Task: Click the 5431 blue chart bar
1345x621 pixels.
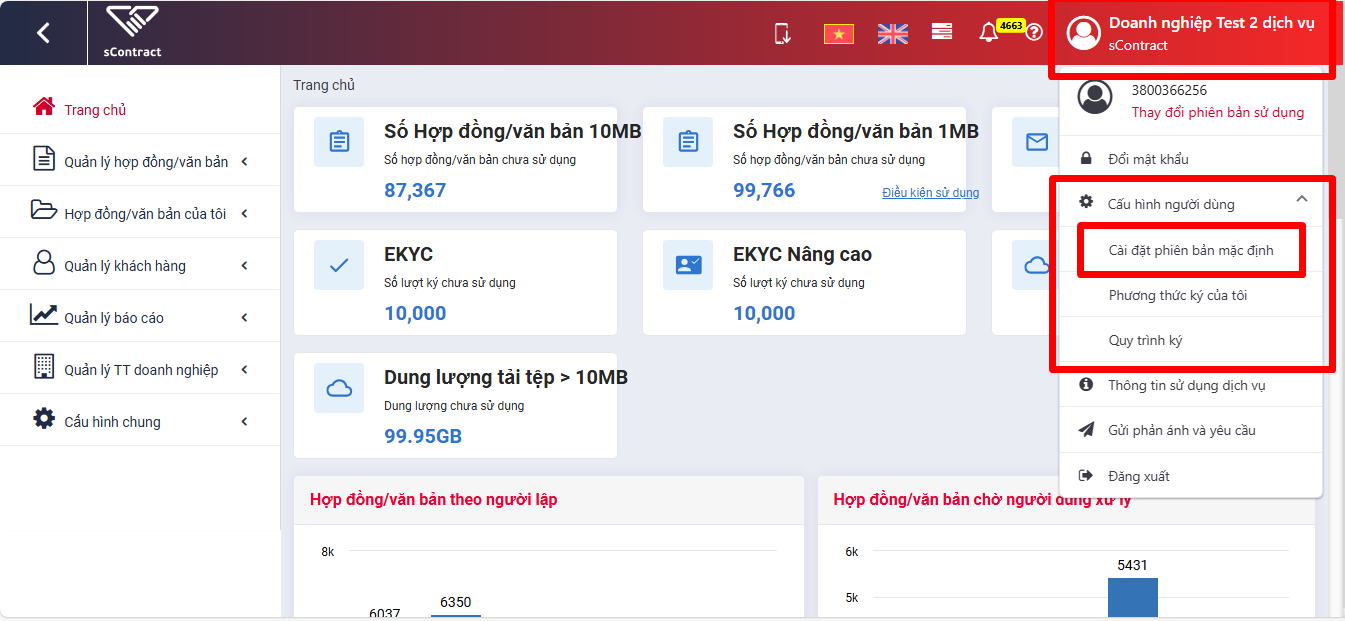Action: (1132, 597)
